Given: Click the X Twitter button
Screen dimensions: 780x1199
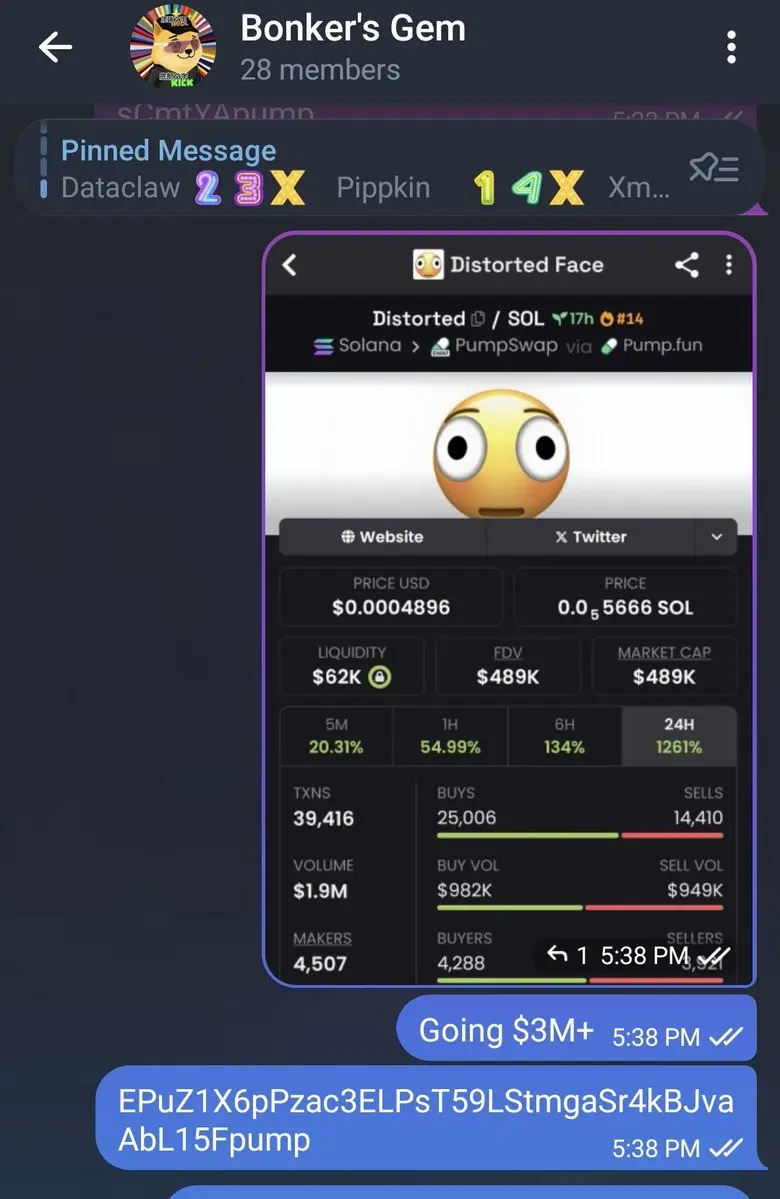Looking at the screenshot, I should [x=590, y=537].
